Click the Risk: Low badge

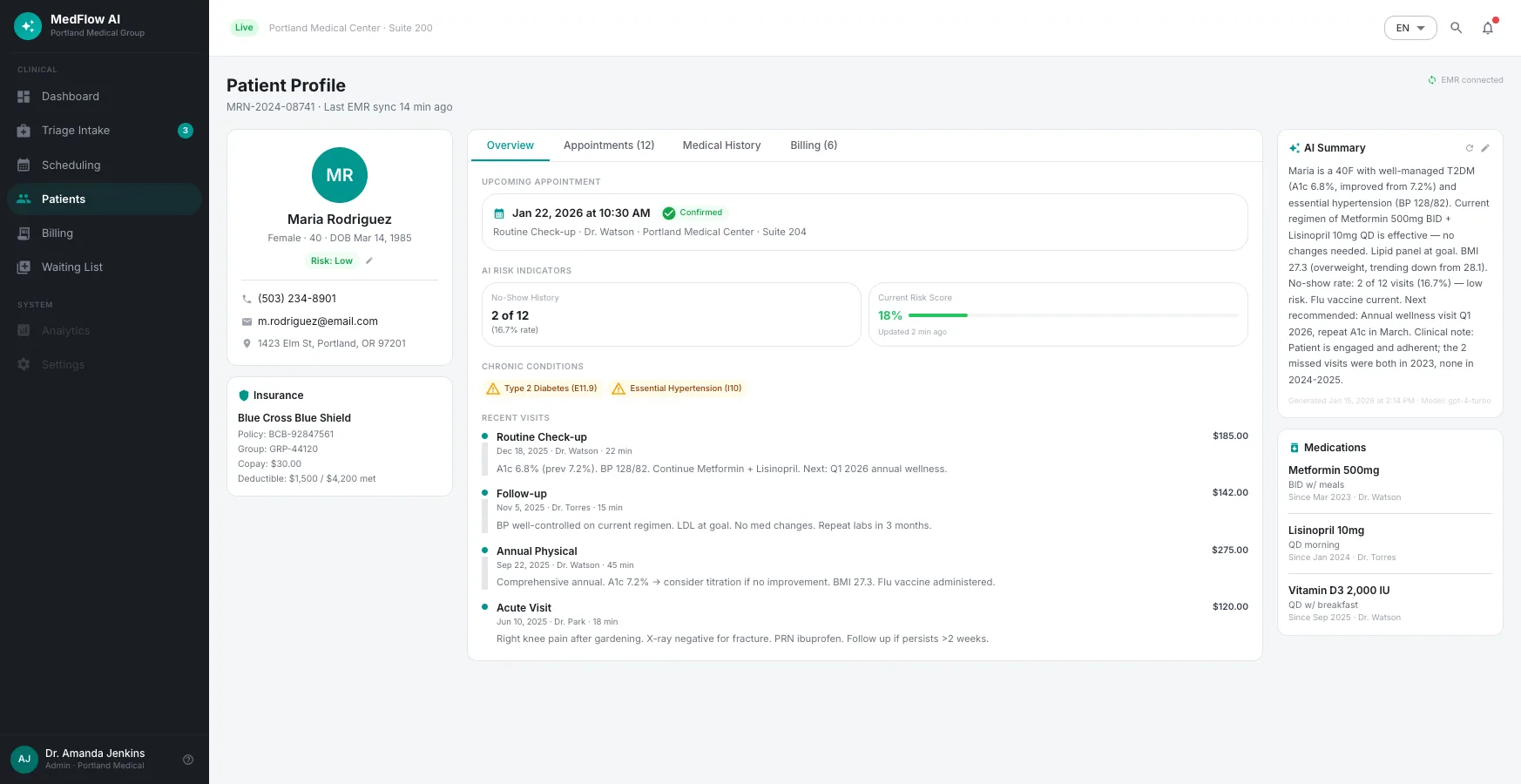(x=332, y=260)
